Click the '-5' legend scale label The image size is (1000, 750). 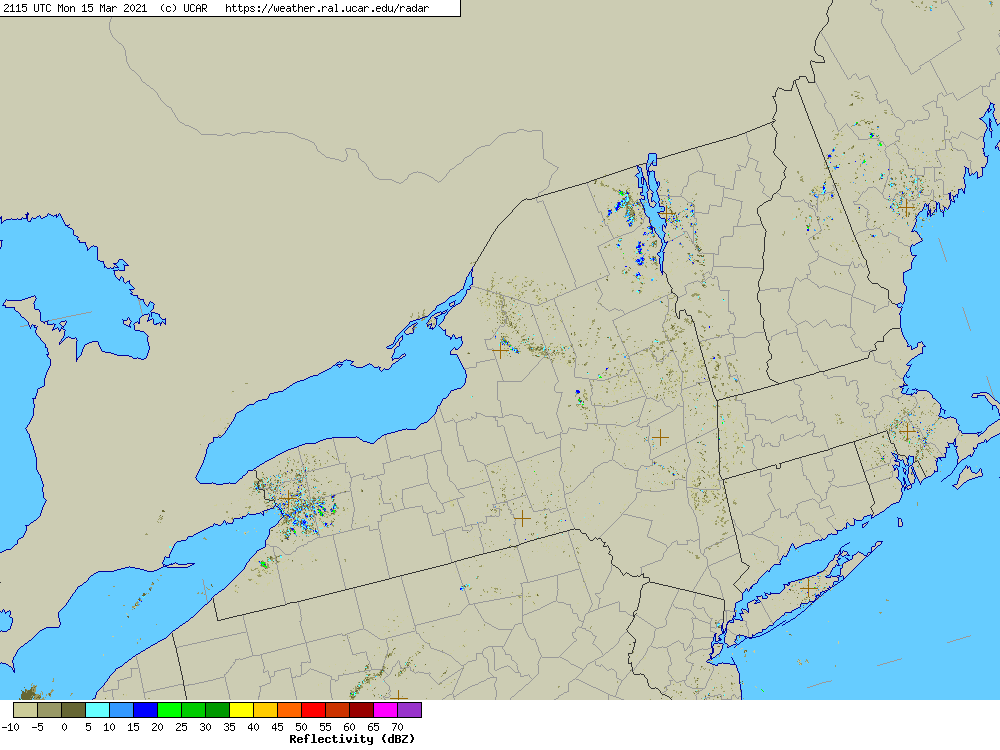(38, 727)
